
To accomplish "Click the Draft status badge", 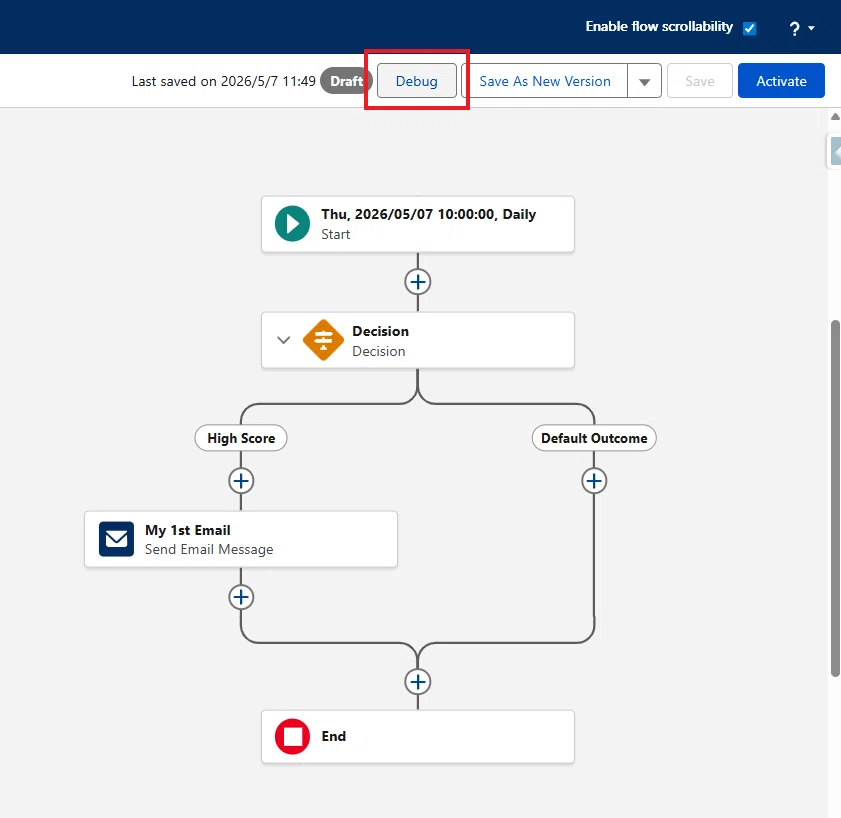I will pyautogui.click(x=346, y=81).
